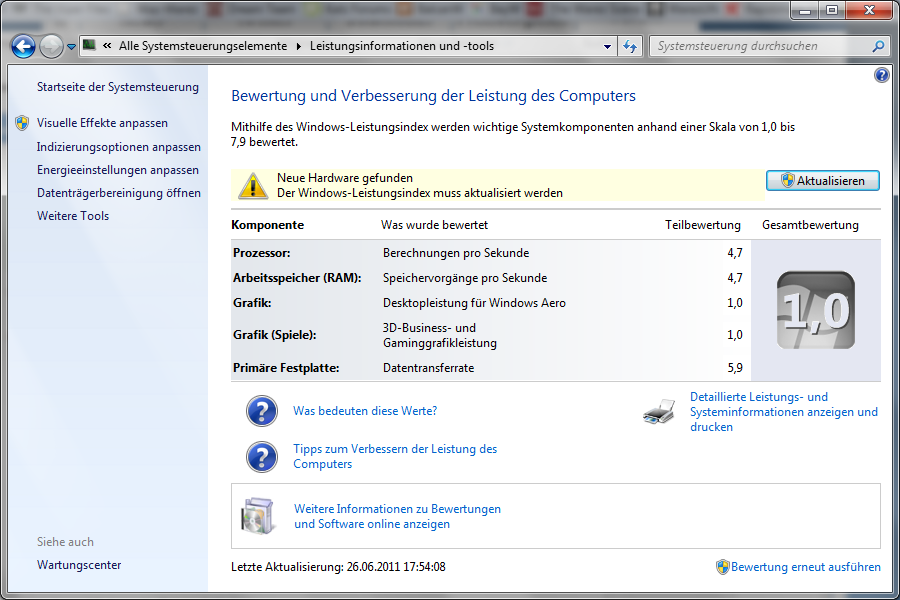
Task: Open Visuelle Effekte anpassen
Action: pos(102,123)
